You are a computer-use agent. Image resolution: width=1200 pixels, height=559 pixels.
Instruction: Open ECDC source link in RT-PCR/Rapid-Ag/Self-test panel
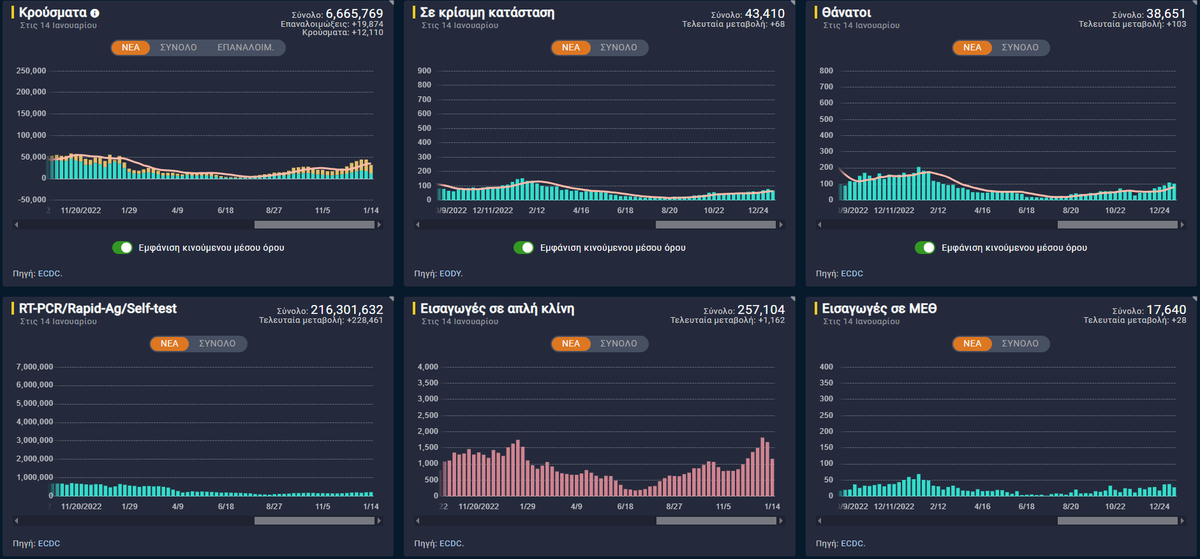click(50, 543)
